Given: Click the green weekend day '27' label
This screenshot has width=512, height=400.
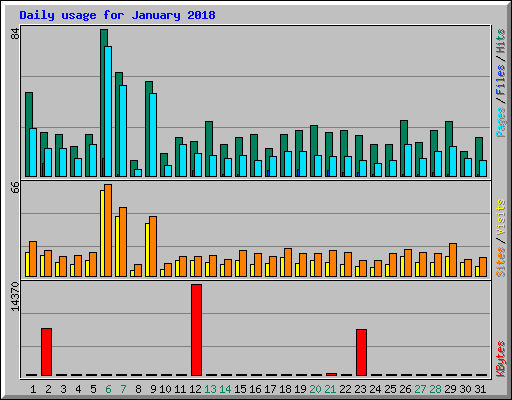Looking at the screenshot, I should [420, 389].
